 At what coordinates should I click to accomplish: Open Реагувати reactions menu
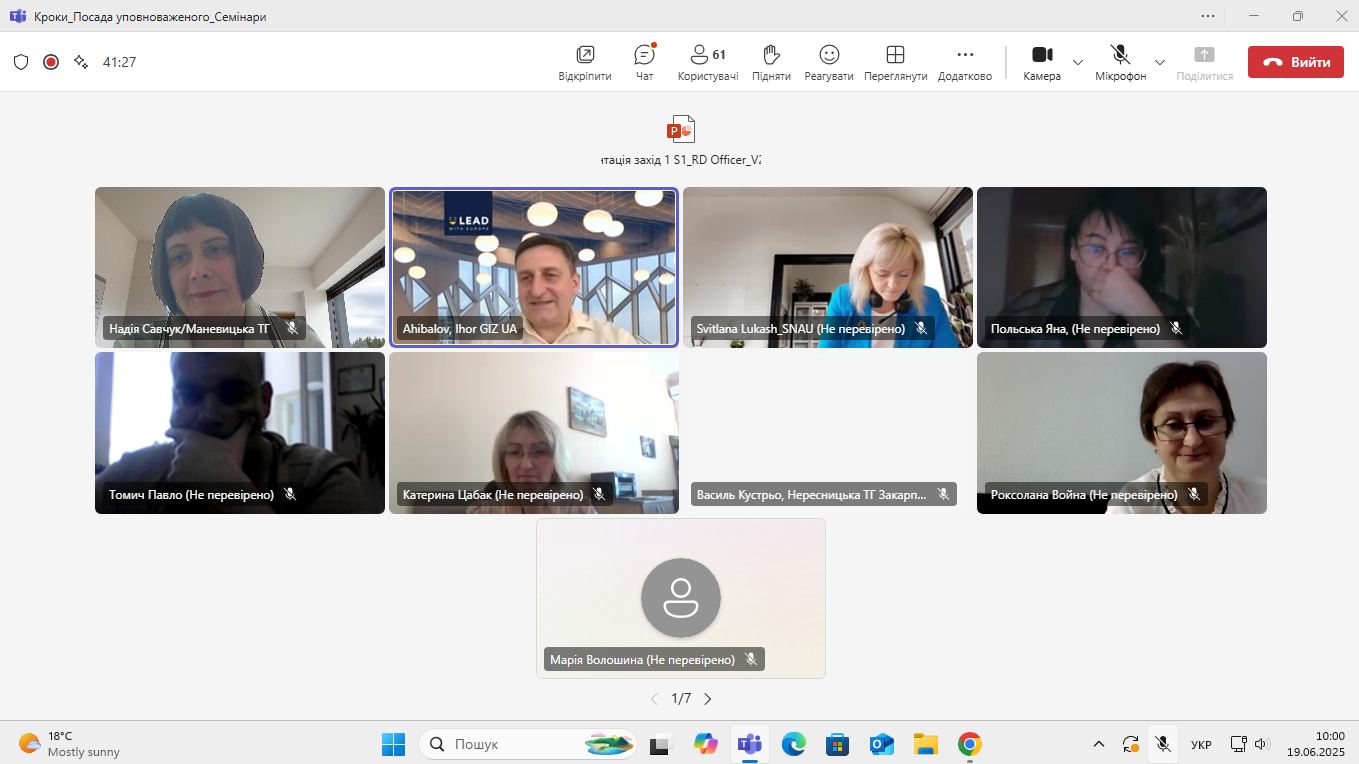click(829, 62)
